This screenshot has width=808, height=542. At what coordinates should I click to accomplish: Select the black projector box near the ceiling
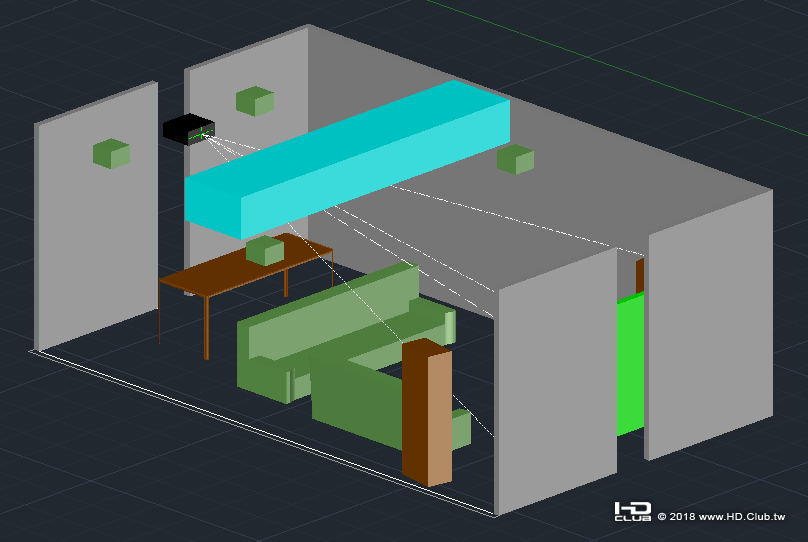[189, 129]
